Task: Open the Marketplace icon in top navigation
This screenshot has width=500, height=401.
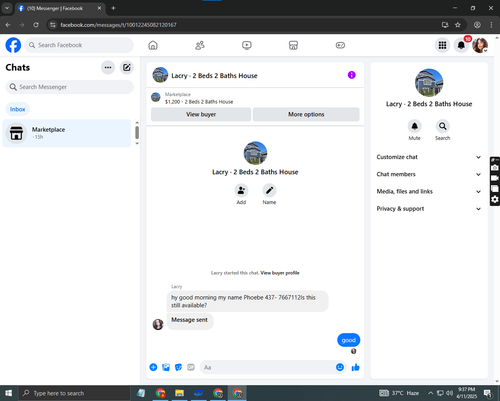Action: (x=293, y=45)
